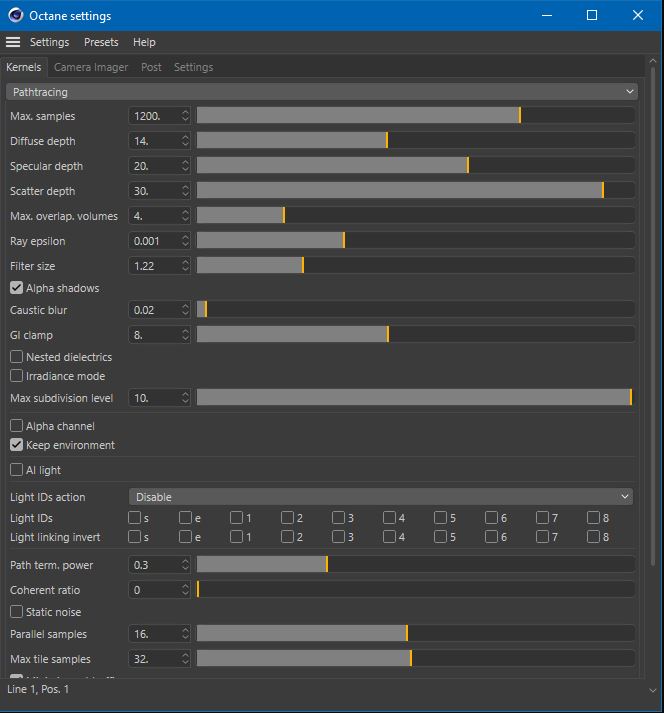Open the Light IDs action dropdown

(381, 497)
